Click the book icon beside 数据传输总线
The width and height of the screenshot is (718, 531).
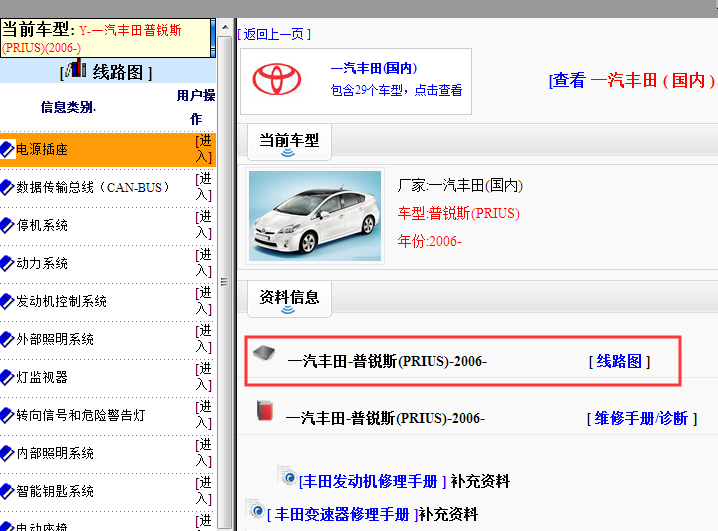[7, 187]
